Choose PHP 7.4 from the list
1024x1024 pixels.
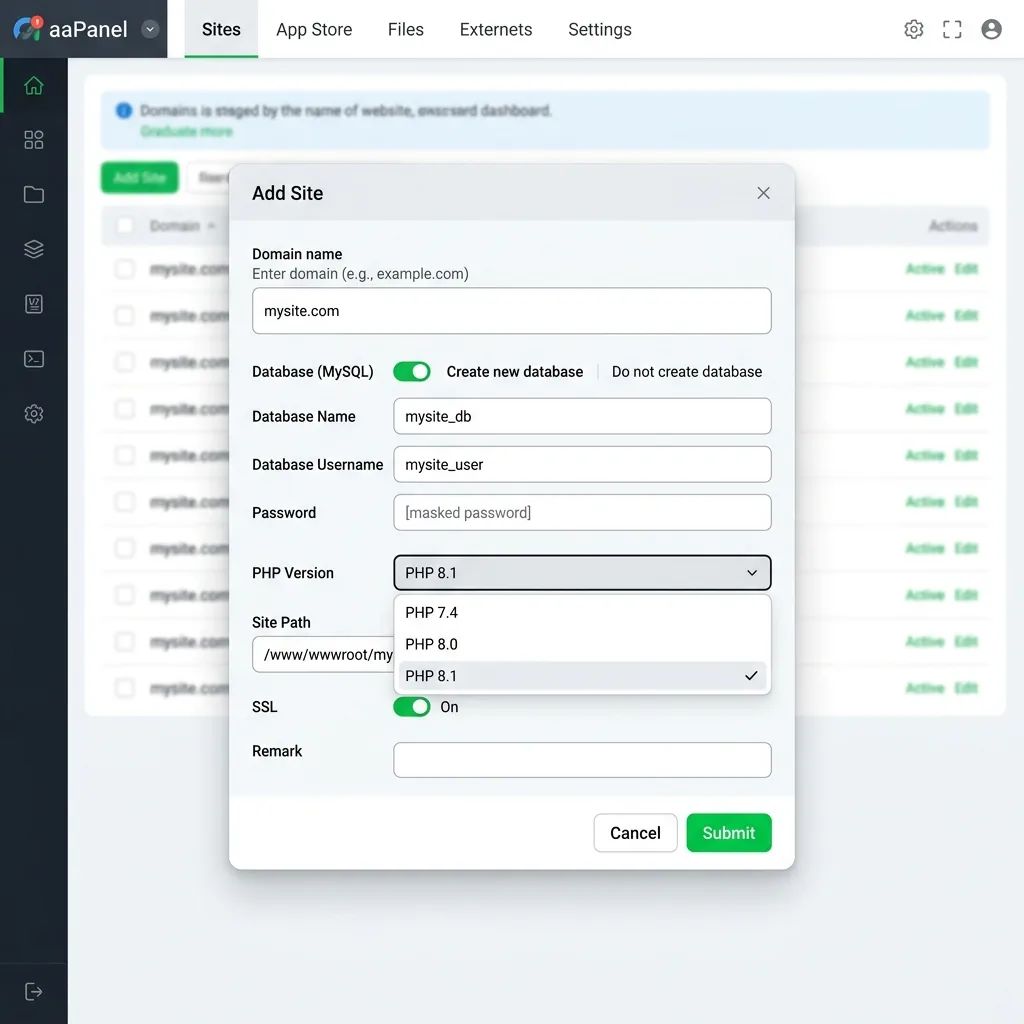point(582,613)
